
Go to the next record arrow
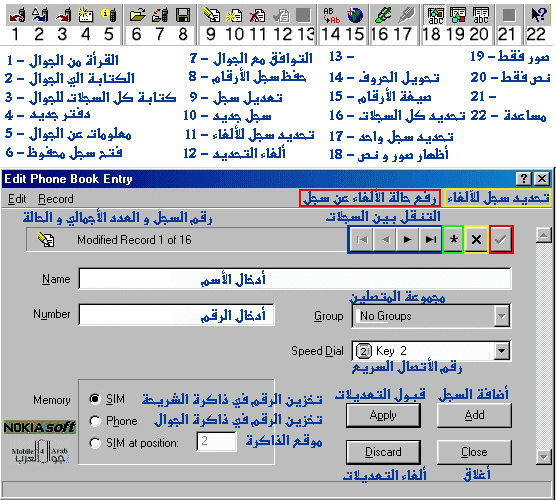click(x=407, y=239)
